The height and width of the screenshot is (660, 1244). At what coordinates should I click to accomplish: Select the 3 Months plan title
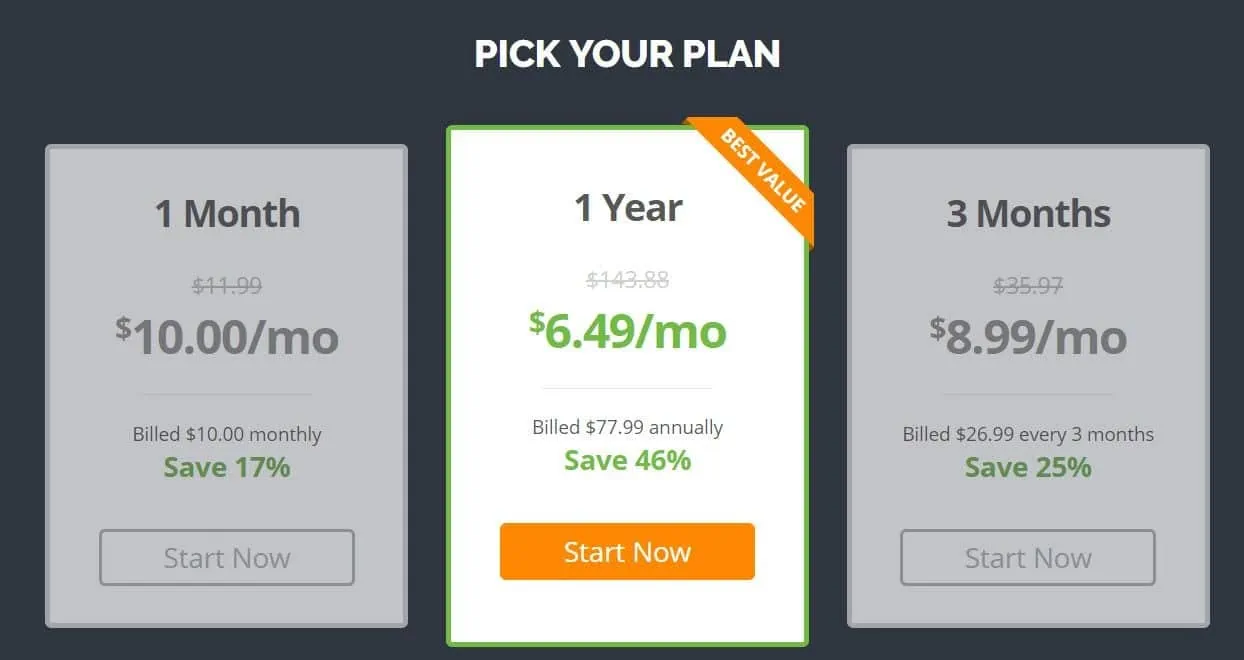point(1028,214)
